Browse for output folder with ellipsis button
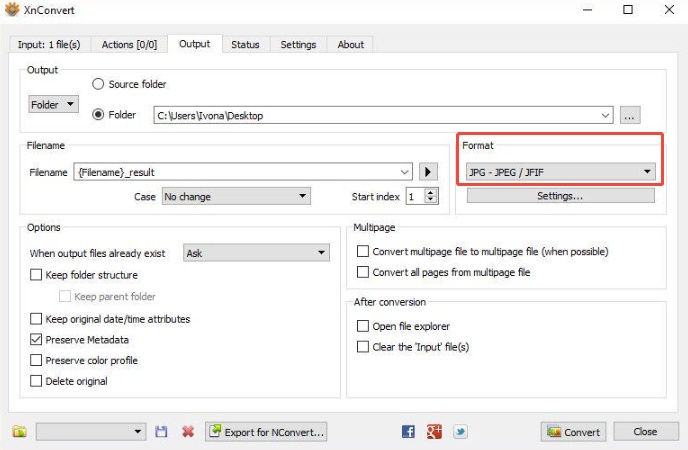This screenshot has height=450, width=688. [630, 115]
